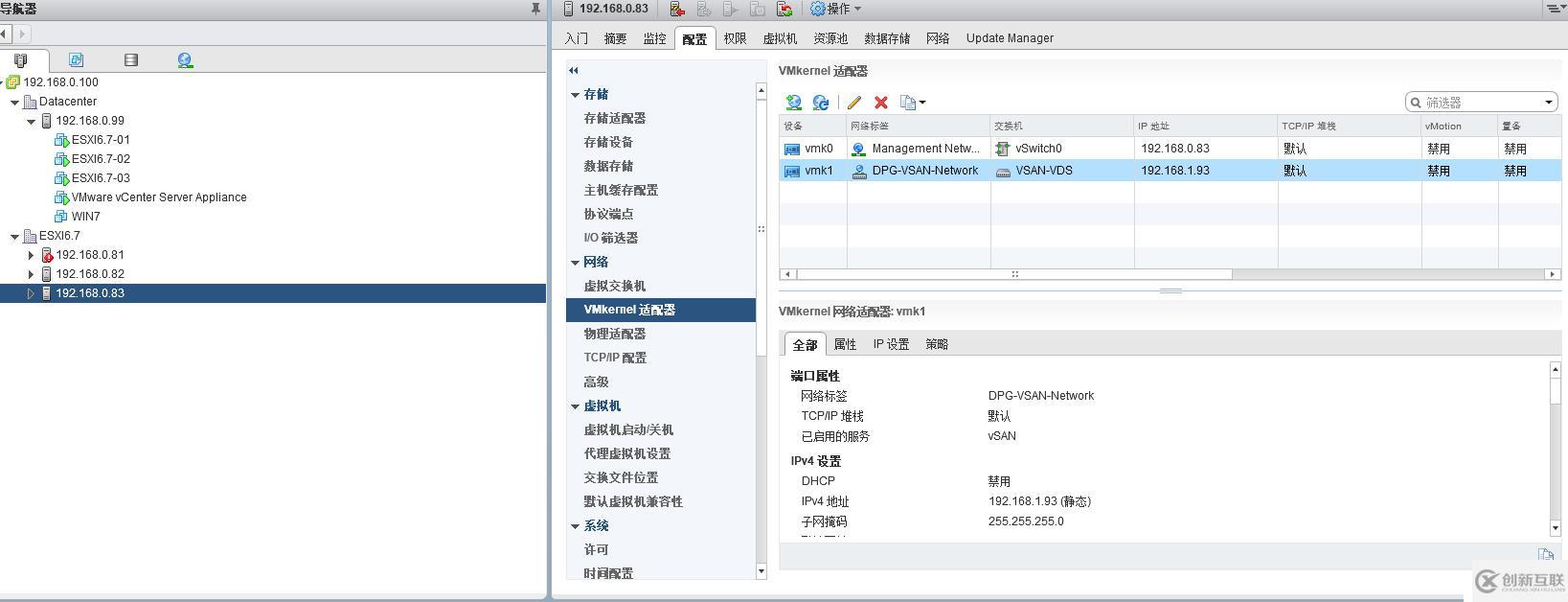Image resolution: width=1568 pixels, height=602 pixels.
Task: Add host networking icon in VMkernel toolbar
Action: point(793,102)
